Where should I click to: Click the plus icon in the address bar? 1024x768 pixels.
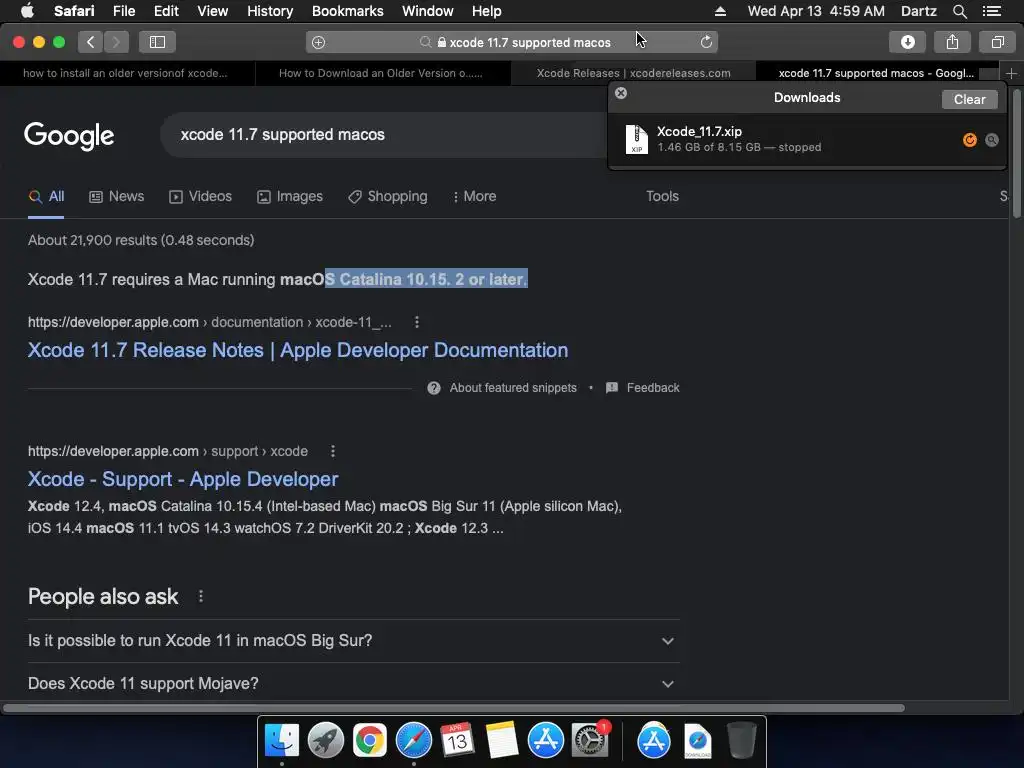pyautogui.click(x=318, y=42)
